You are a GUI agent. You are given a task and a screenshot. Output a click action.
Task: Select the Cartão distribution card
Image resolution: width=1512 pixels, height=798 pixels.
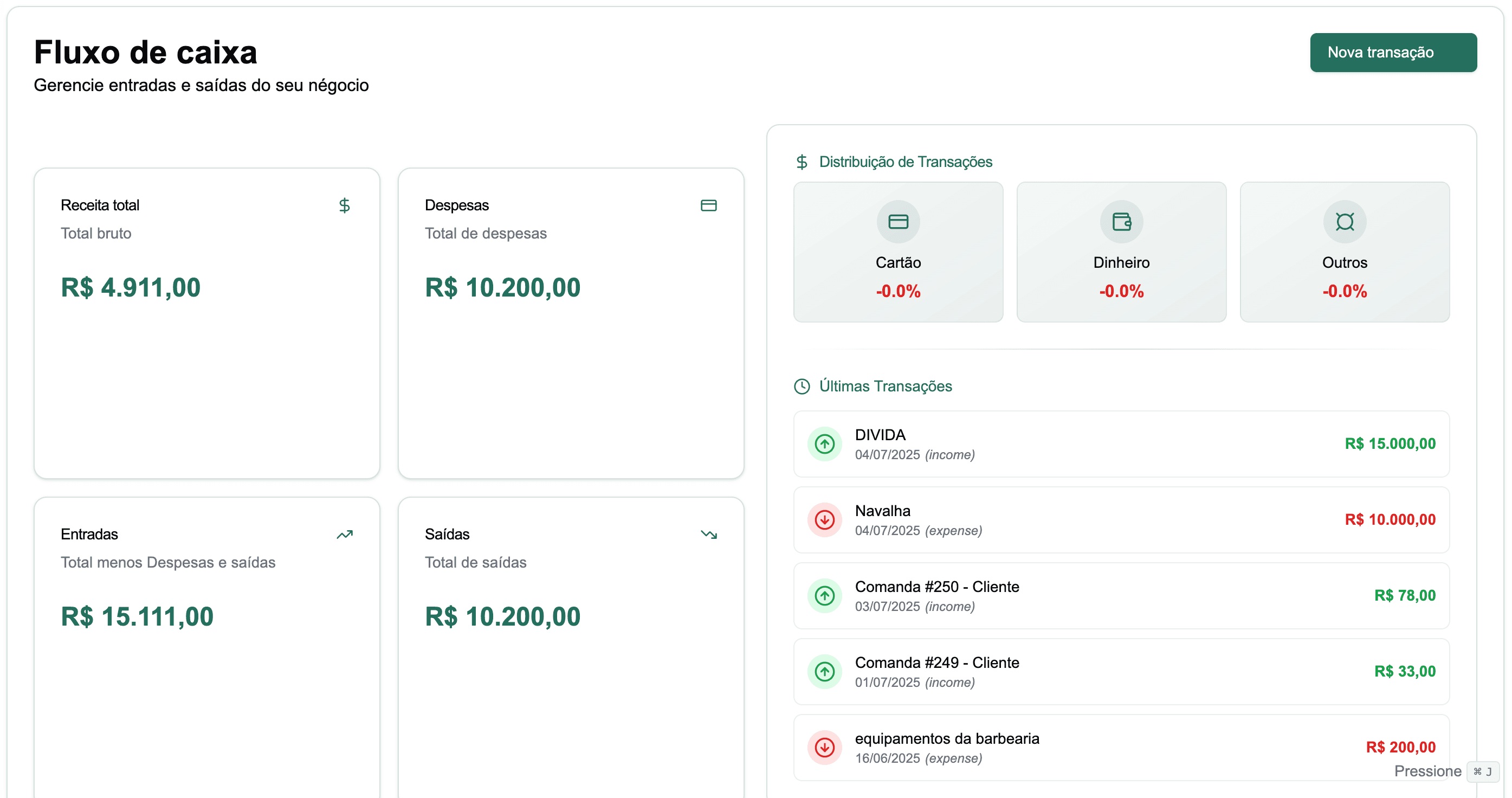point(898,253)
